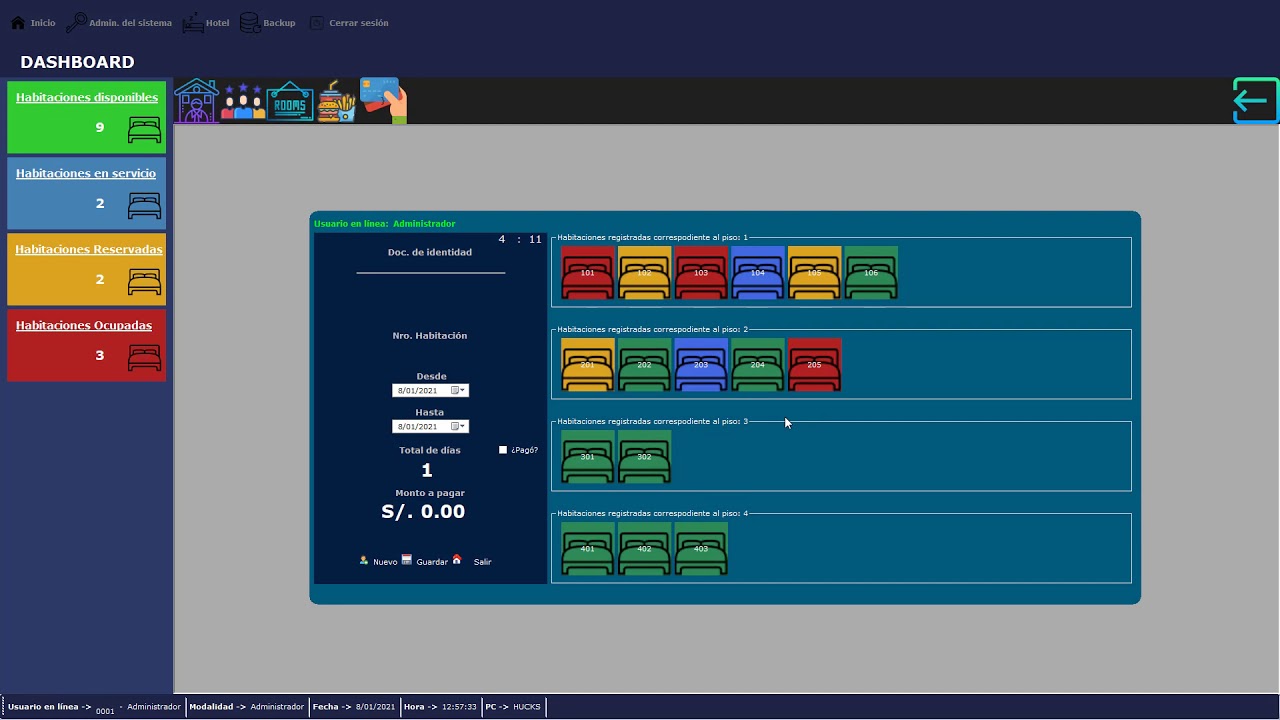
Task: Select room 103 red bed icon
Action: (x=701, y=273)
